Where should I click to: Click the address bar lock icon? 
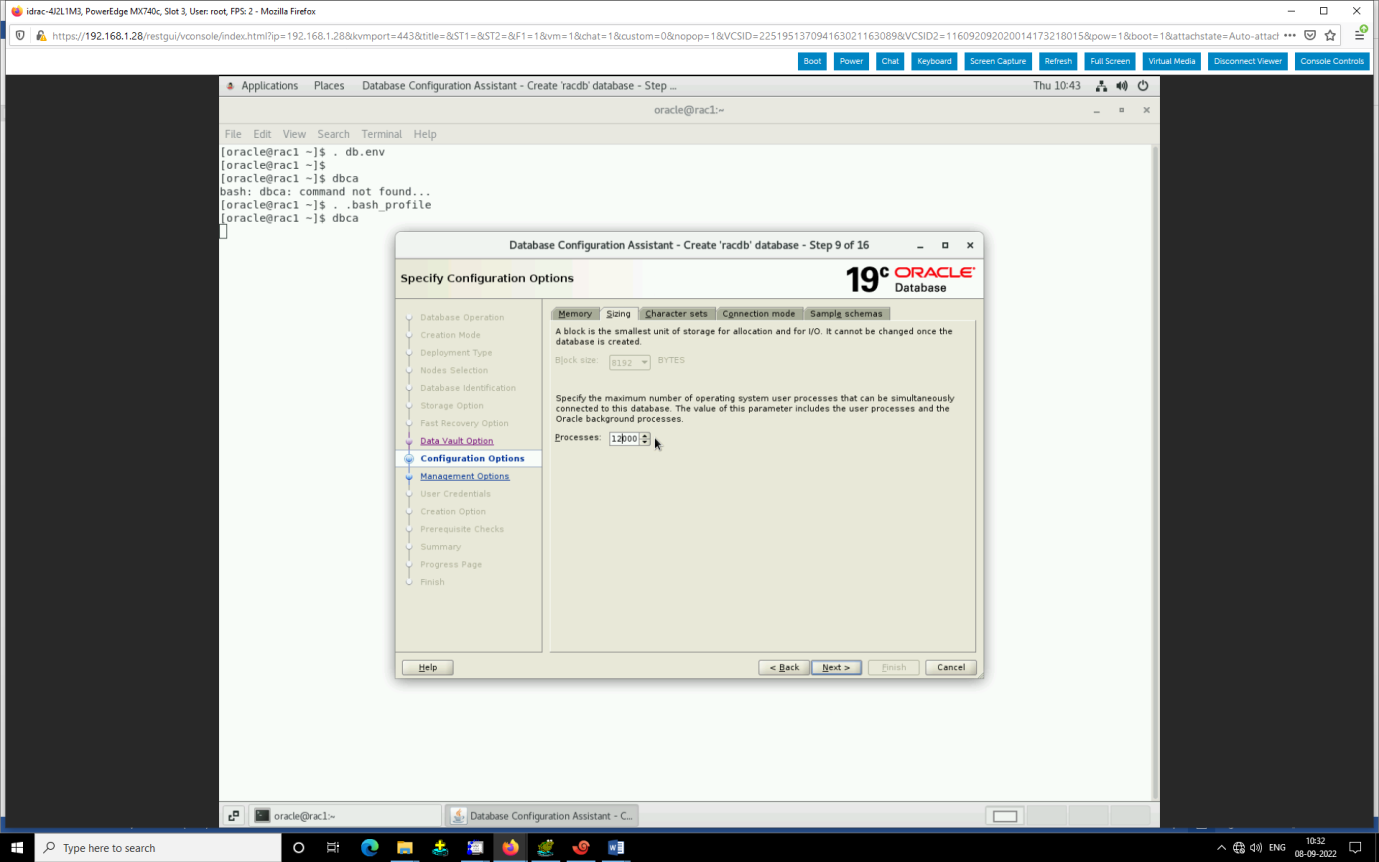(41, 35)
